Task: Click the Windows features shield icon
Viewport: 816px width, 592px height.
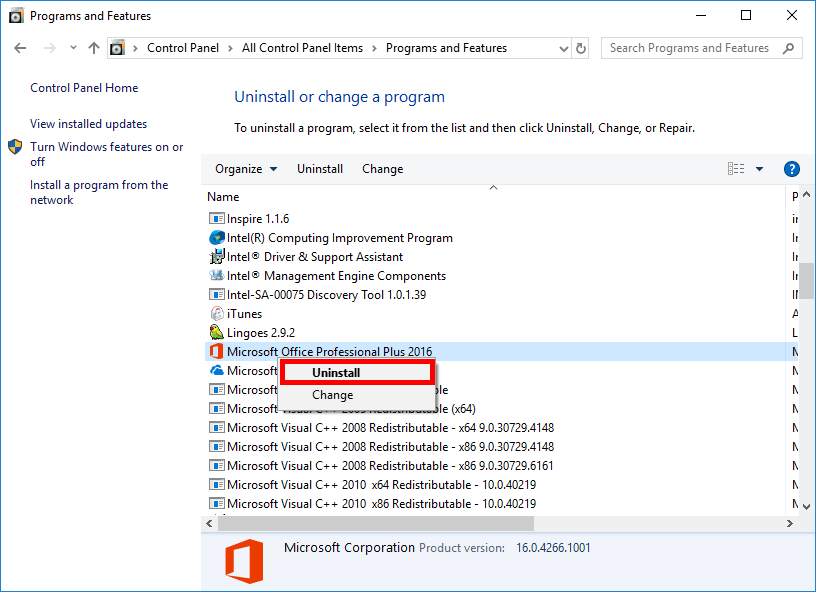Action: (15, 147)
